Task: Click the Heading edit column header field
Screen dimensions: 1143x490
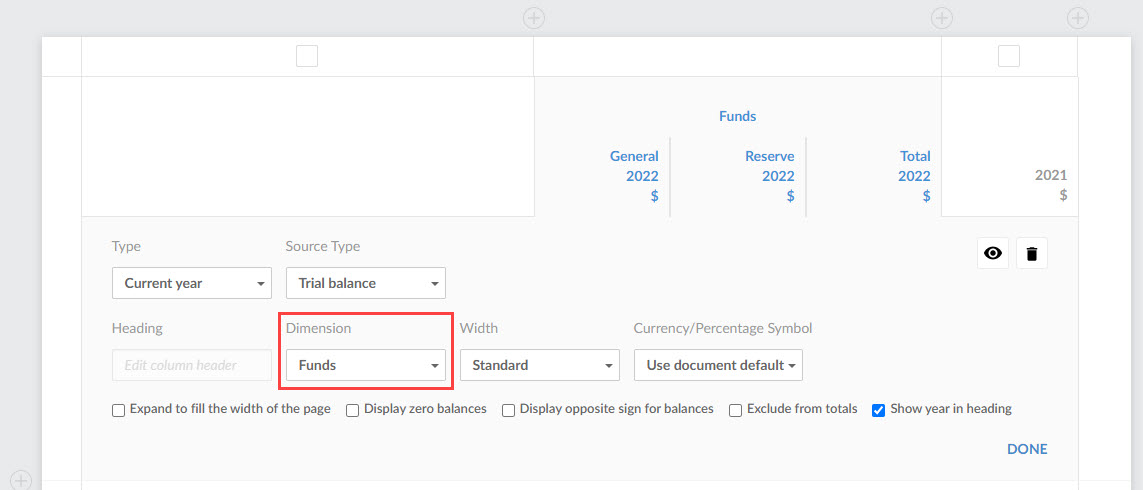Action: coord(192,365)
